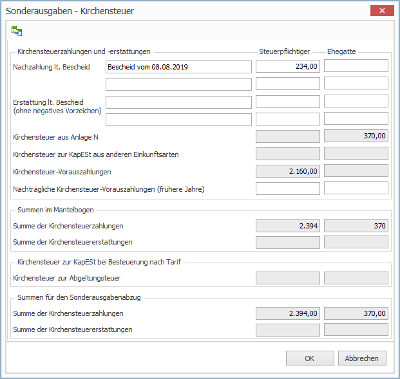The image size is (400, 379).
Task: Click first Erstattung lt. Bescheid description field
Action: point(179,102)
